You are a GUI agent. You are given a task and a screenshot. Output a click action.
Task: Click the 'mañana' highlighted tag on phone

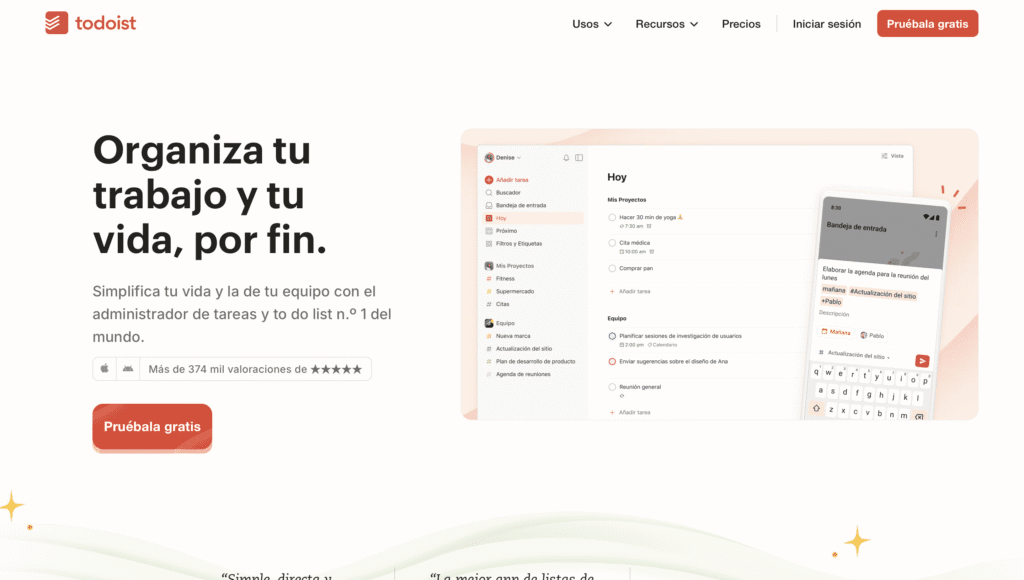pos(833,289)
